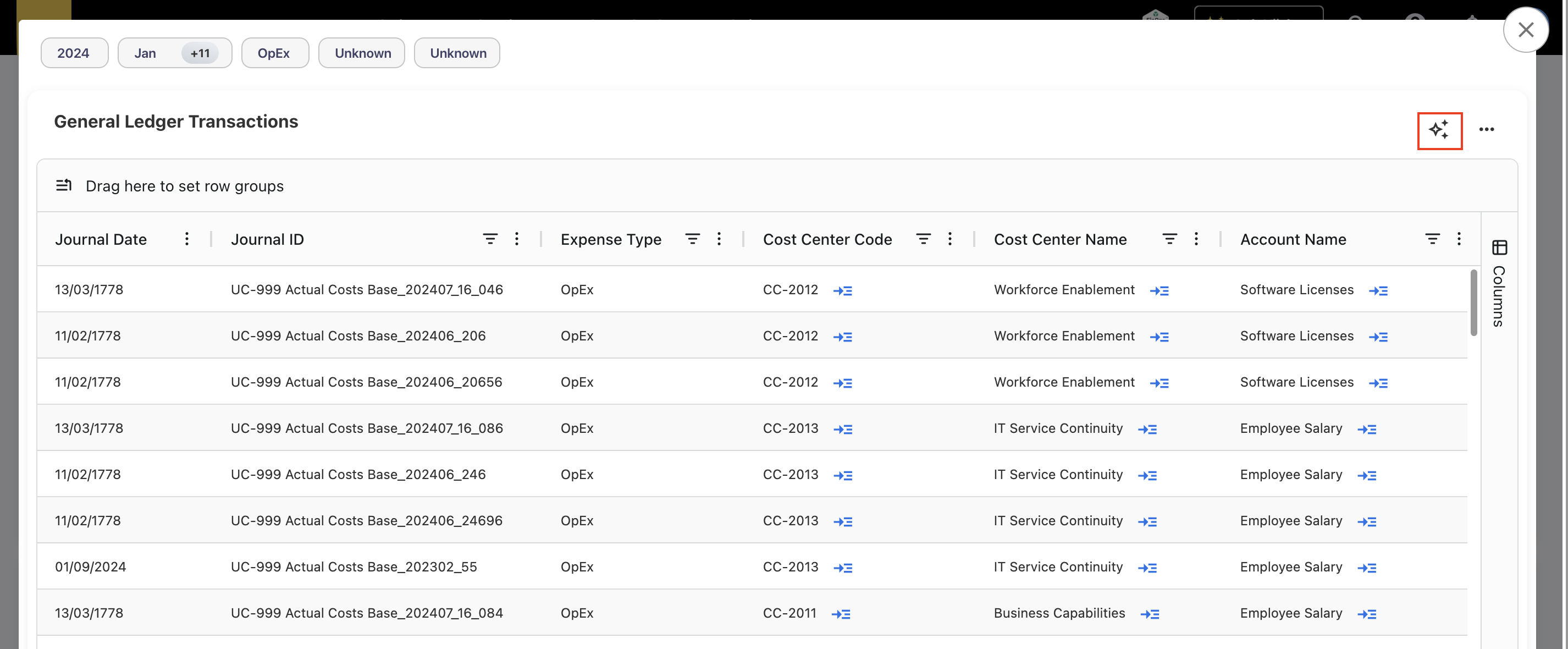Click the first Unknown filter chip
Screen dimensions: 1568x649
coord(362,53)
